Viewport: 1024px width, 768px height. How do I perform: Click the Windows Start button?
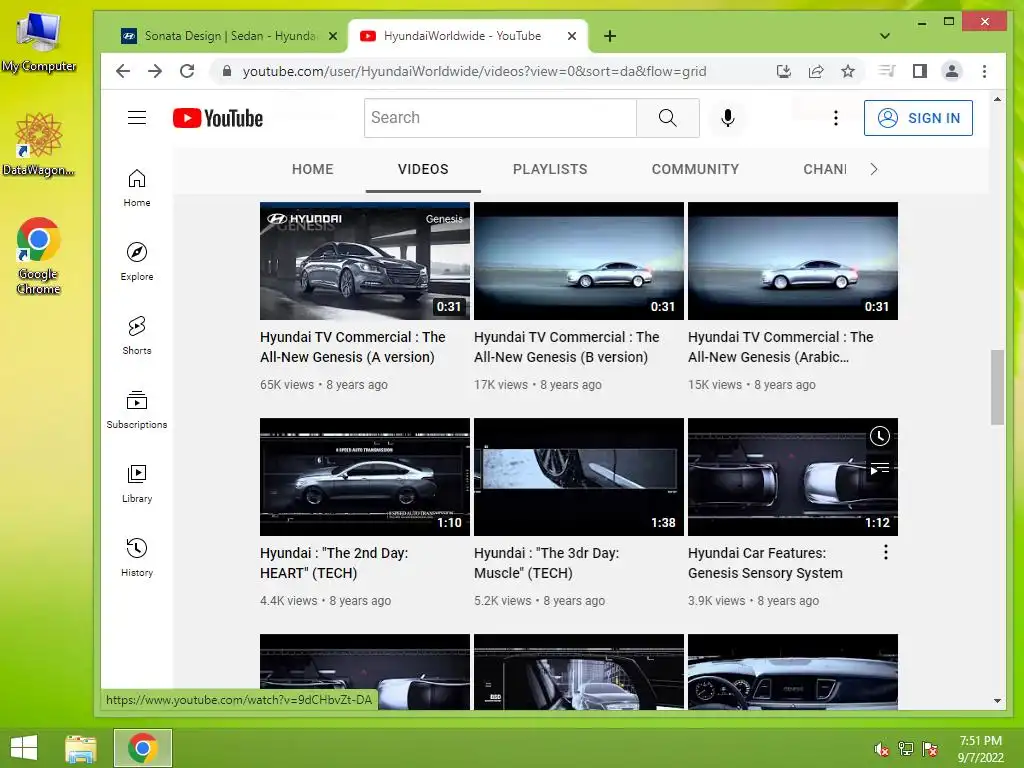click(24, 748)
